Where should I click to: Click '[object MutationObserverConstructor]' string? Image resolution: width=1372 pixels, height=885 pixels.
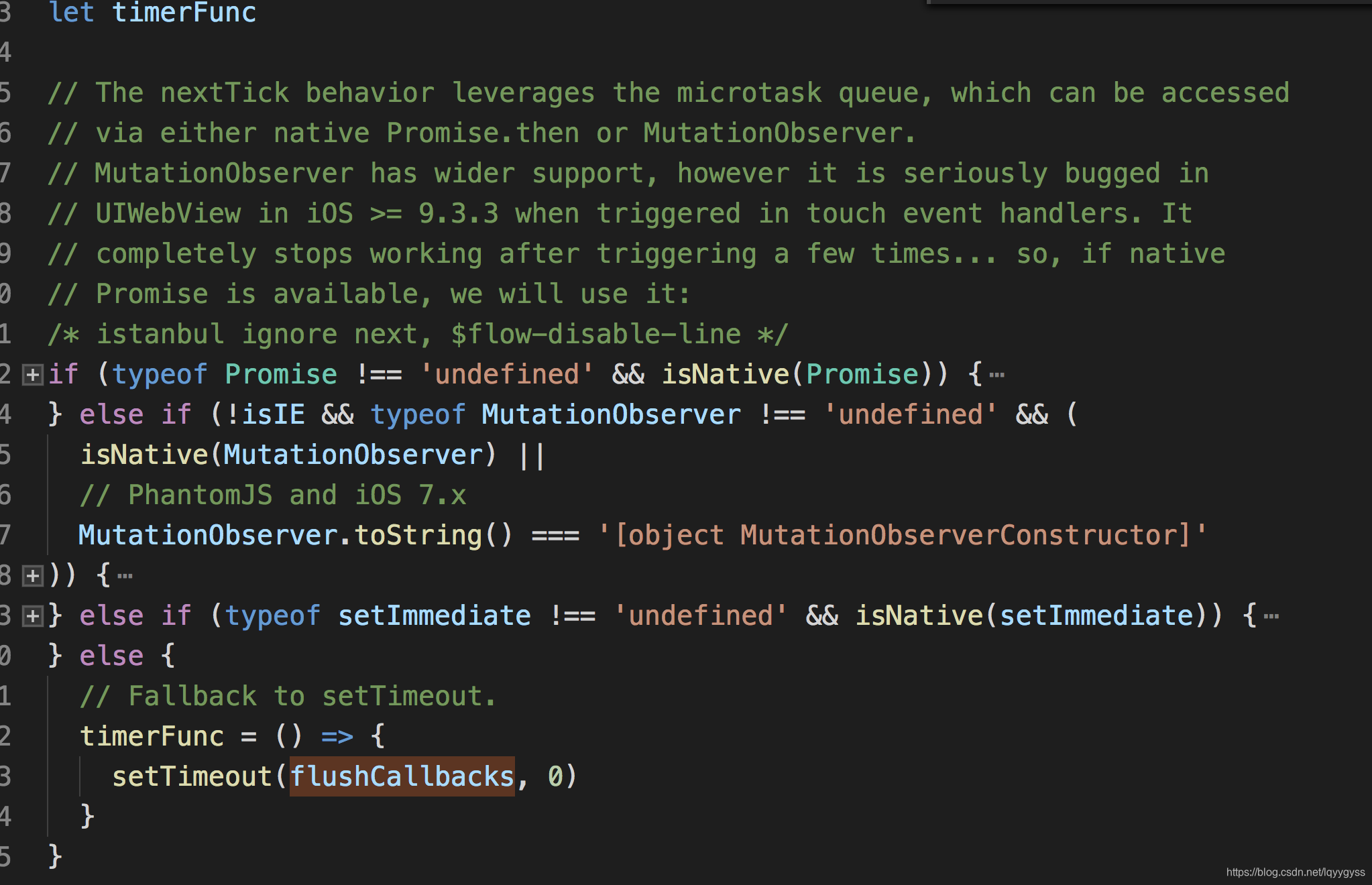point(903,535)
